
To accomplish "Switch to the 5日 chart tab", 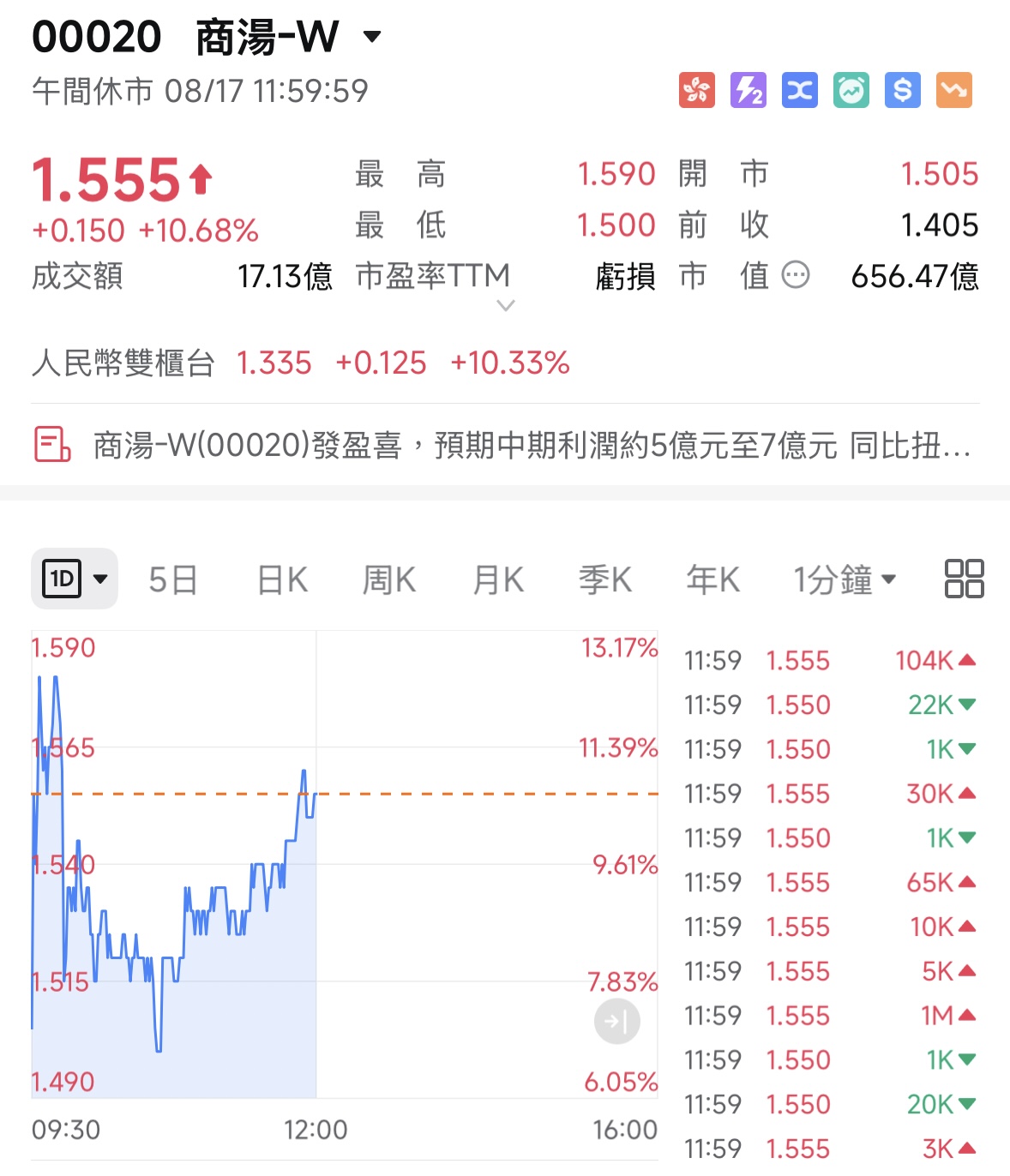I will pos(173,580).
